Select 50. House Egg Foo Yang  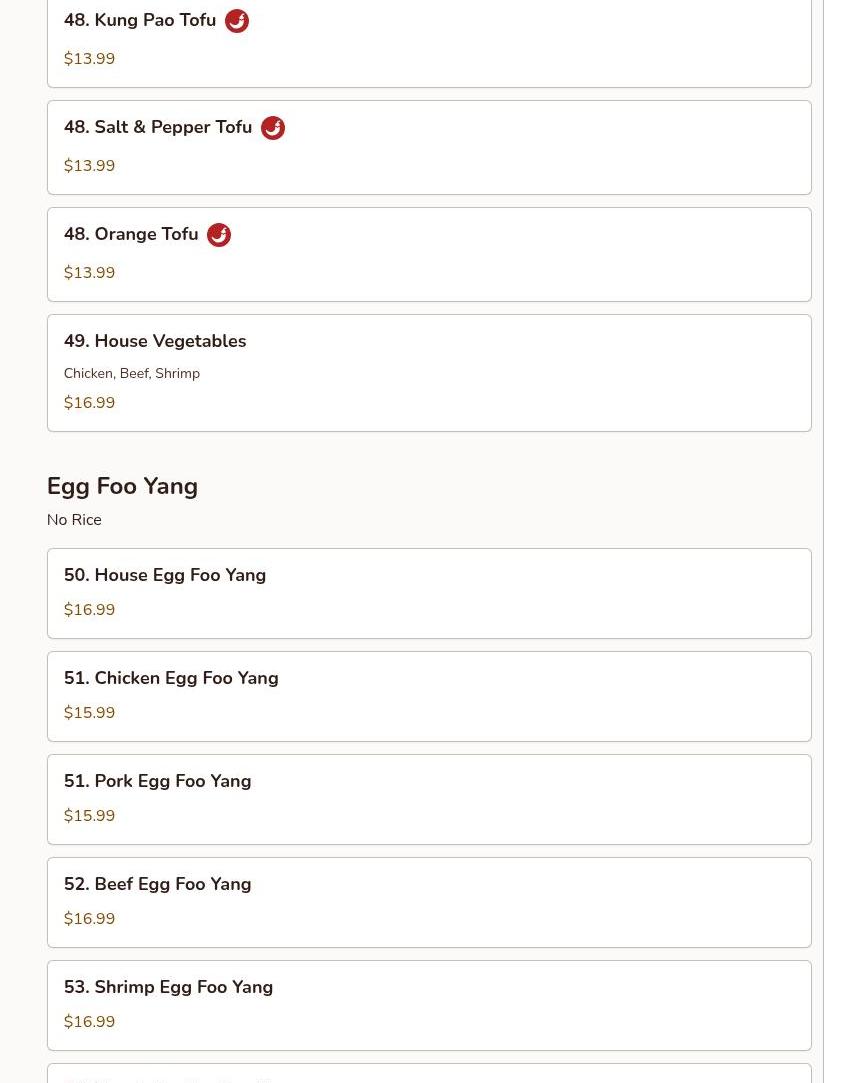pyautogui.click(x=429, y=593)
